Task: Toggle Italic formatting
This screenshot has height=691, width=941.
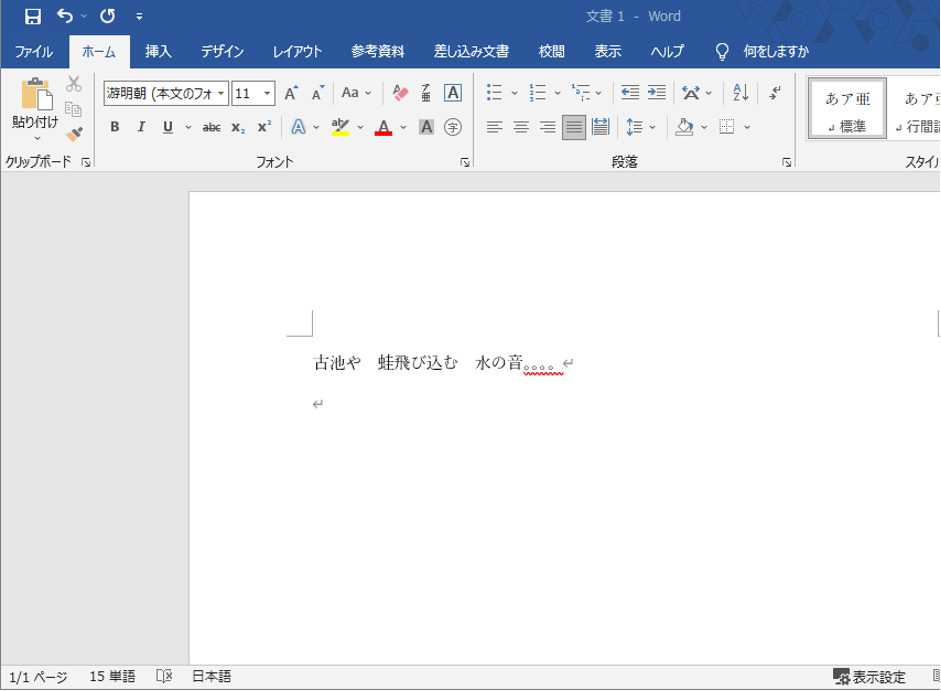Action: 141,127
